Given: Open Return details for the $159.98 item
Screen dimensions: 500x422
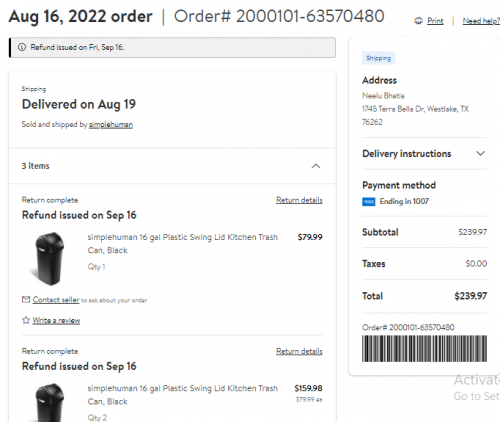Looking at the screenshot, I should click(x=299, y=351).
